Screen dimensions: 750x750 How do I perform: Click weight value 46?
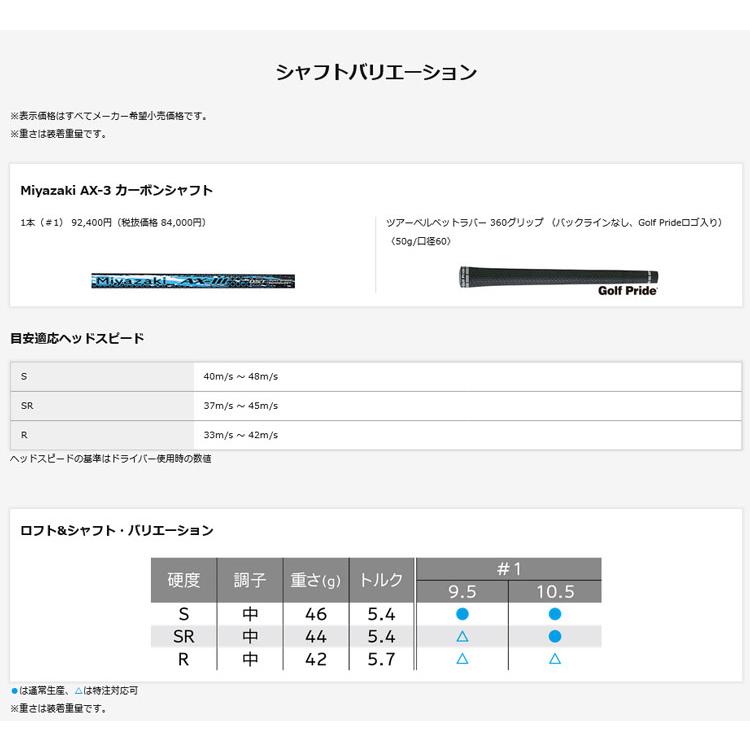tap(316, 614)
